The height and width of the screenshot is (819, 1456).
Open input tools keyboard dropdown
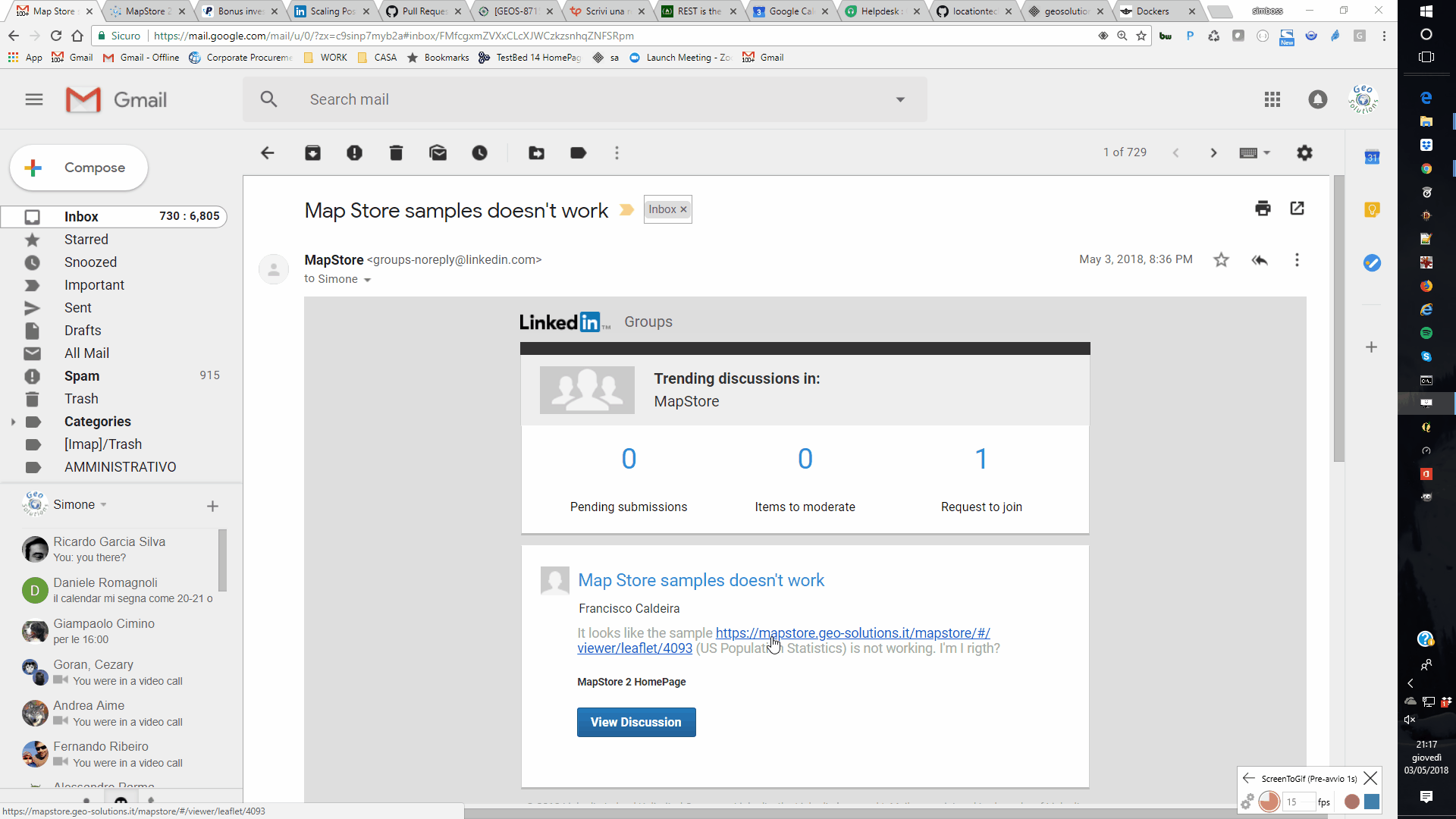tap(1254, 153)
